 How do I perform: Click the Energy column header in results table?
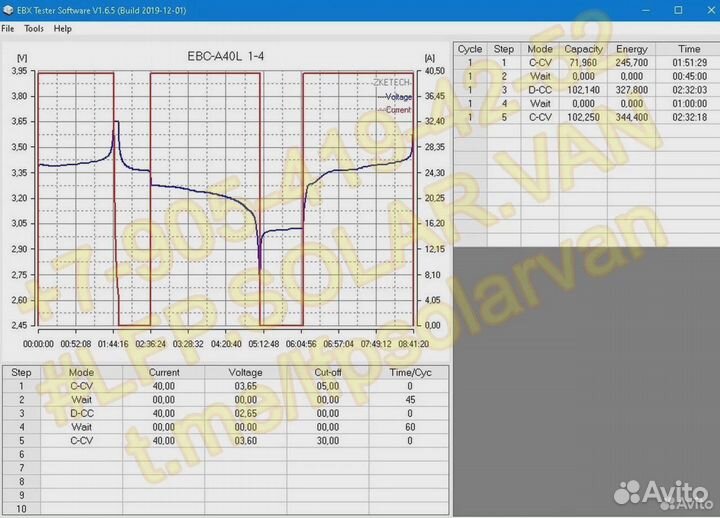631,49
